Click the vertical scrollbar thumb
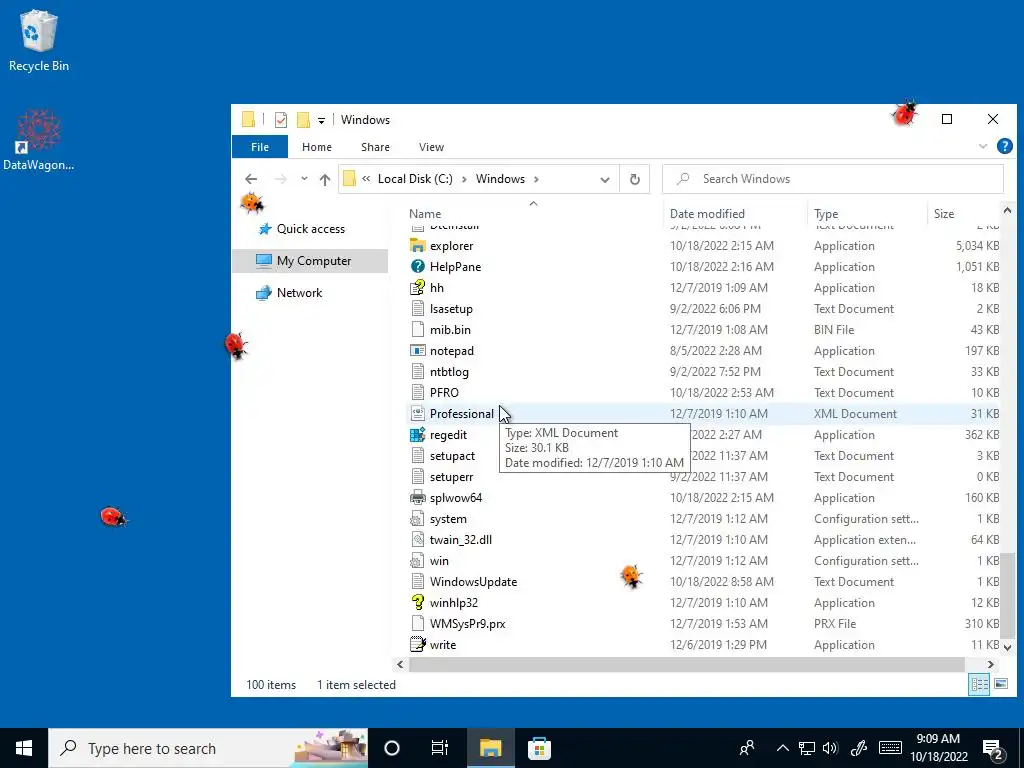Viewport: 1024px width, 768px height. click(x=1006, y=595)
